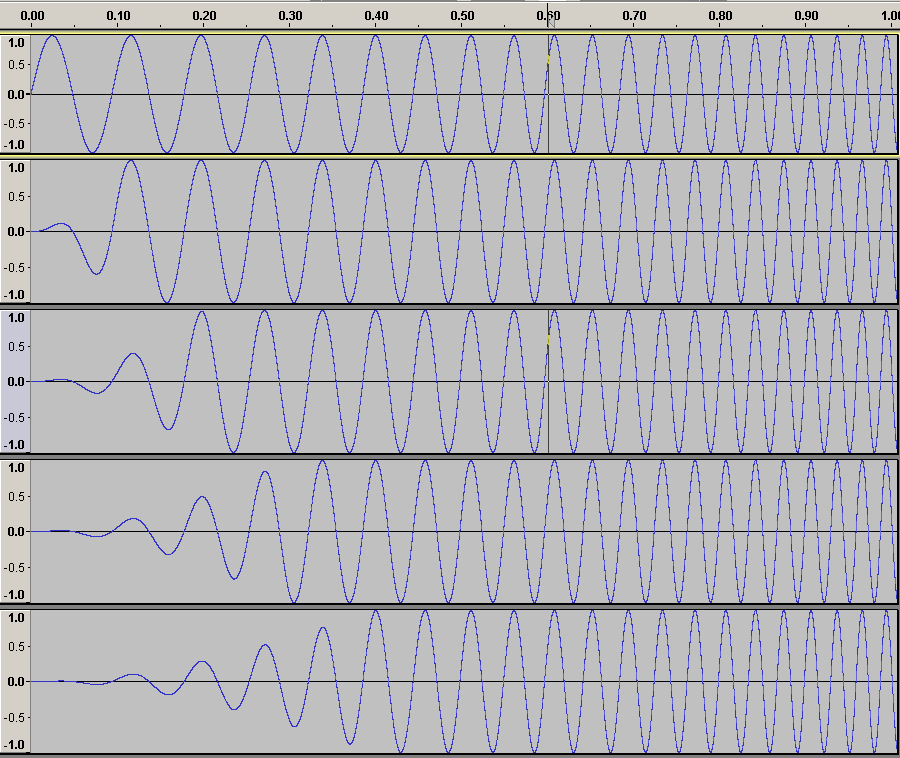Click the vertical amplitude scale of the top track
900x758 pixels.
point(15,94)
